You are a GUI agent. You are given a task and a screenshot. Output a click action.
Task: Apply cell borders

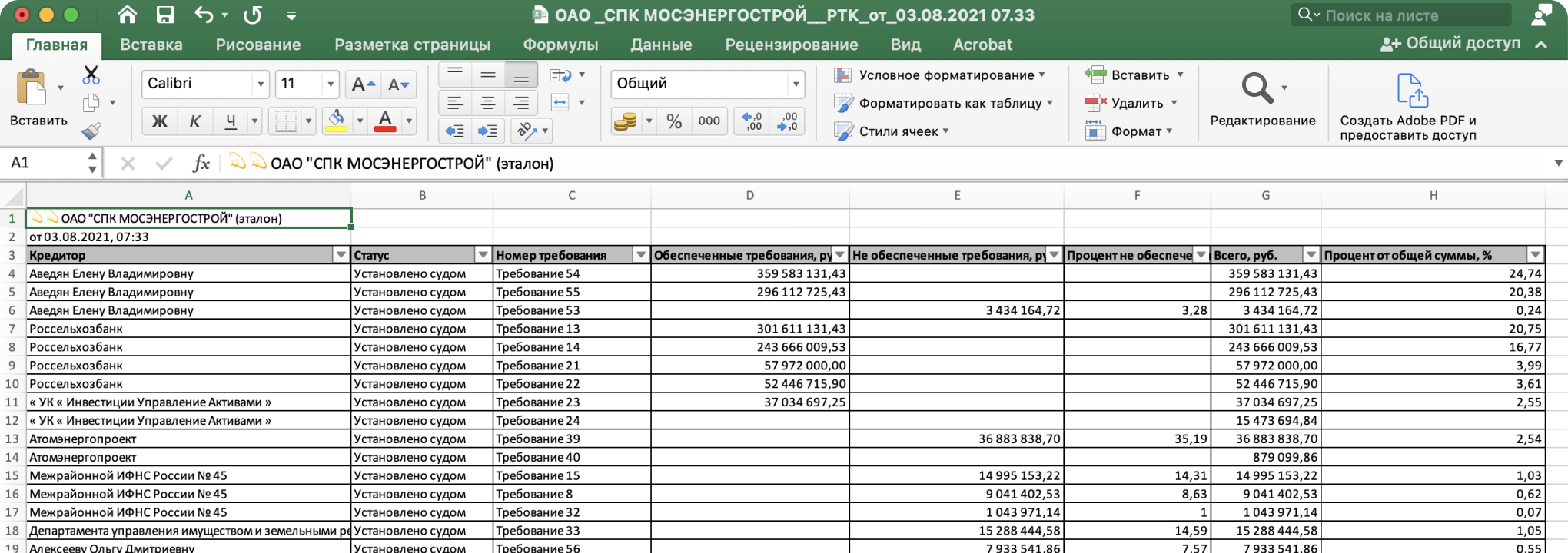(x=286, y=121)
